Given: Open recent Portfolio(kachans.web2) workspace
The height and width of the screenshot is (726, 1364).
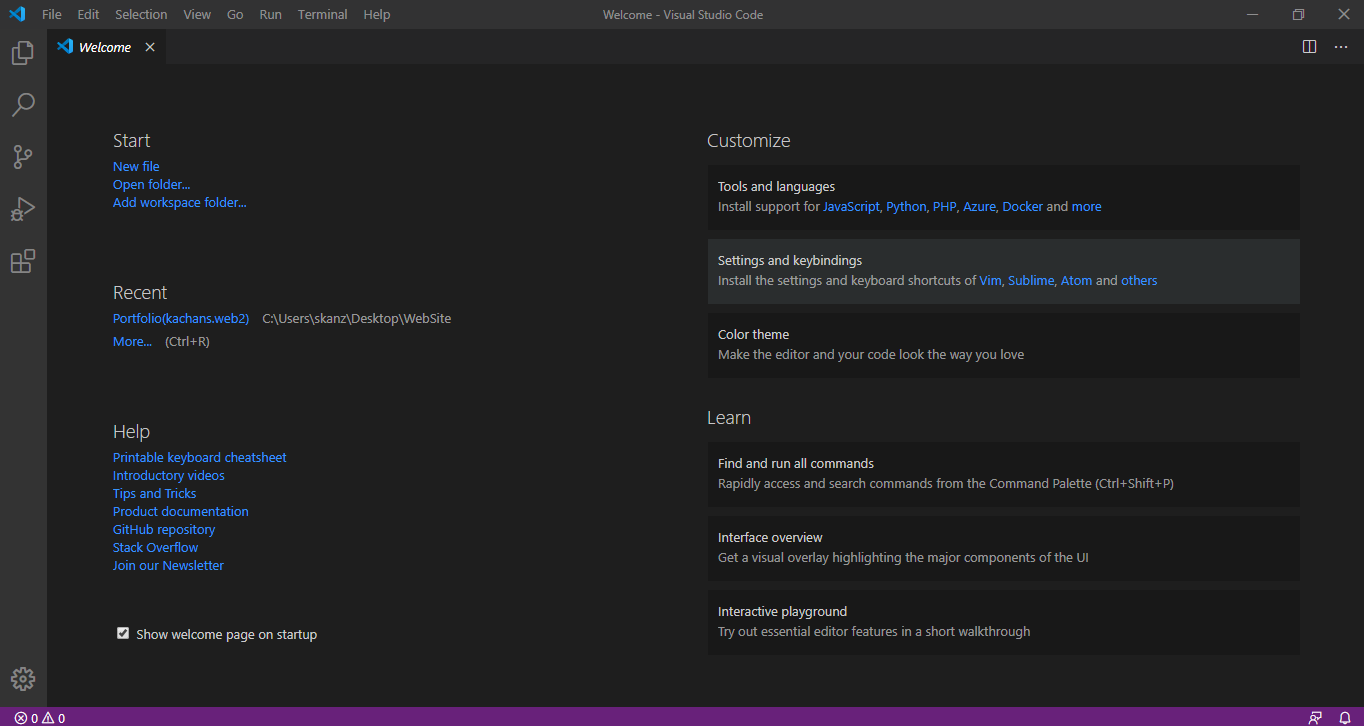Looking at the screenshot, I should 181,318.
